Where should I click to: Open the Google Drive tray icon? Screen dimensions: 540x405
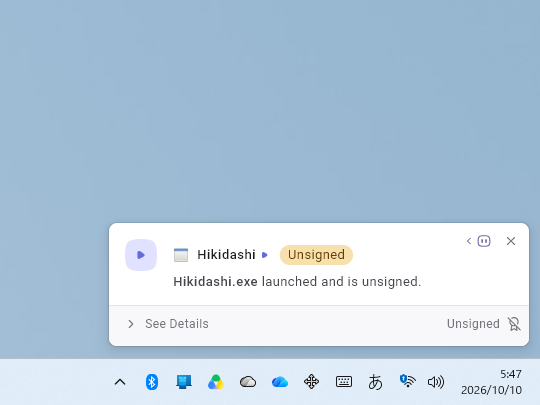tap(216, 382)
